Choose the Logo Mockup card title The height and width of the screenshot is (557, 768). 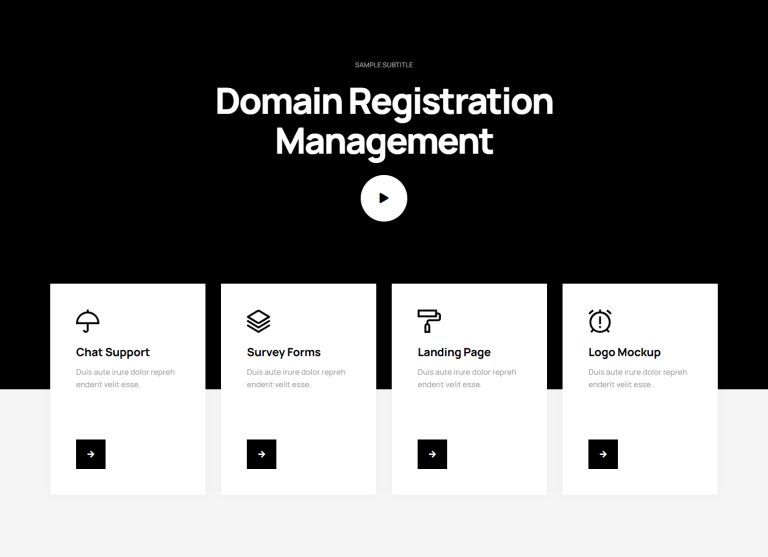click(x=624, y=352)
